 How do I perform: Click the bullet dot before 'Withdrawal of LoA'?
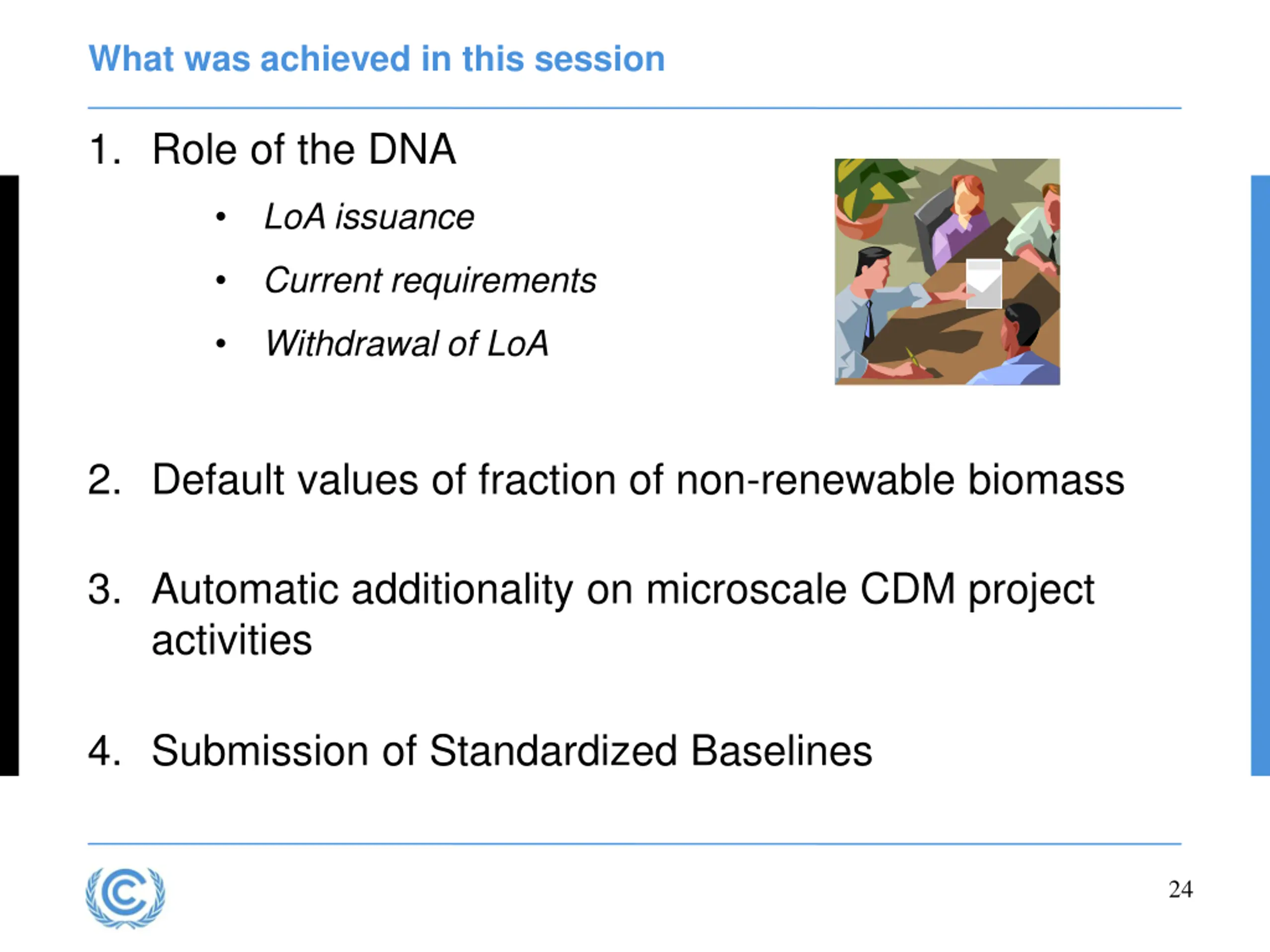click(x=220, y=344)
